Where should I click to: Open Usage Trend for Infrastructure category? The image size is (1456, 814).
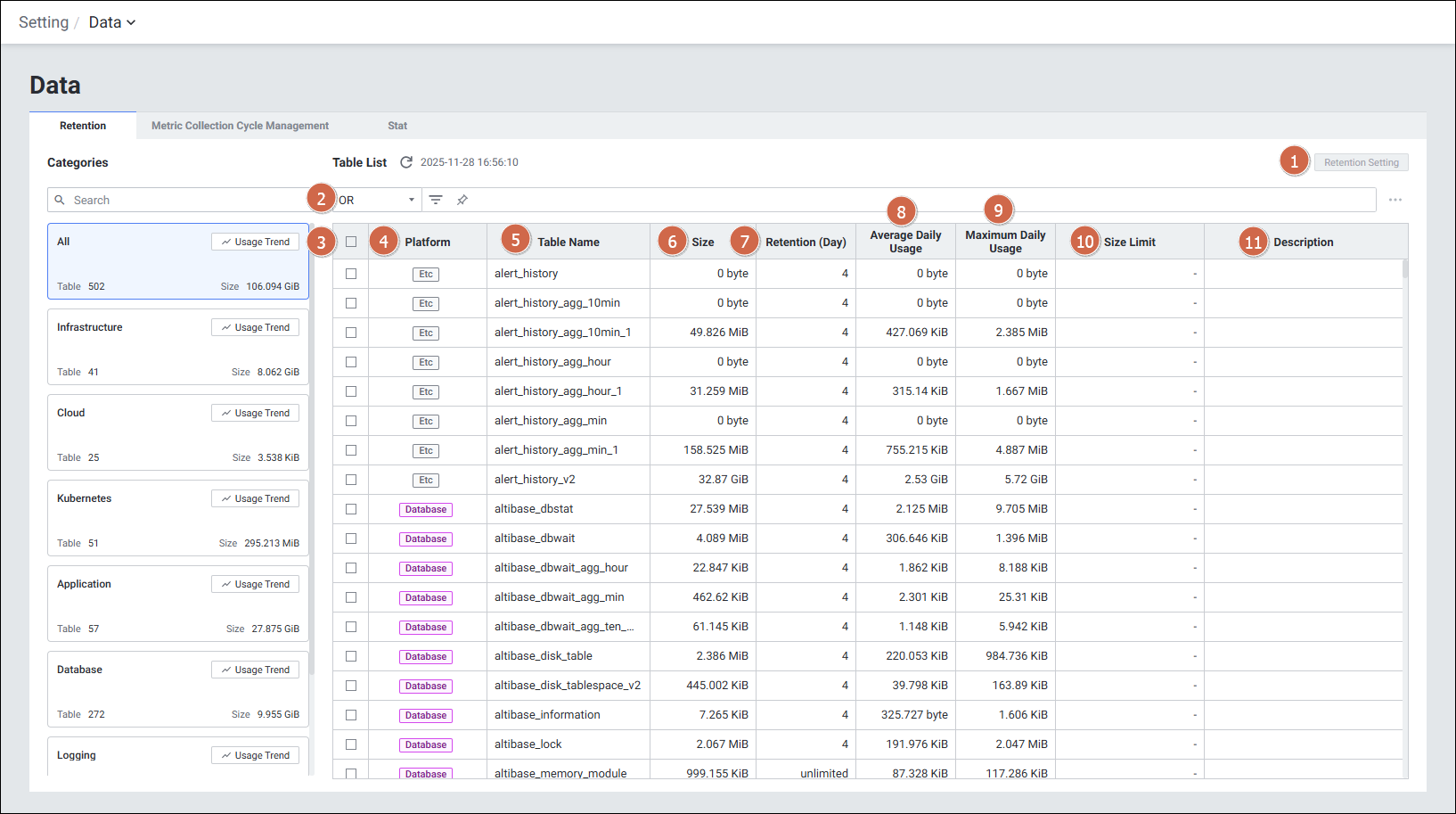(x=255, y=327)
